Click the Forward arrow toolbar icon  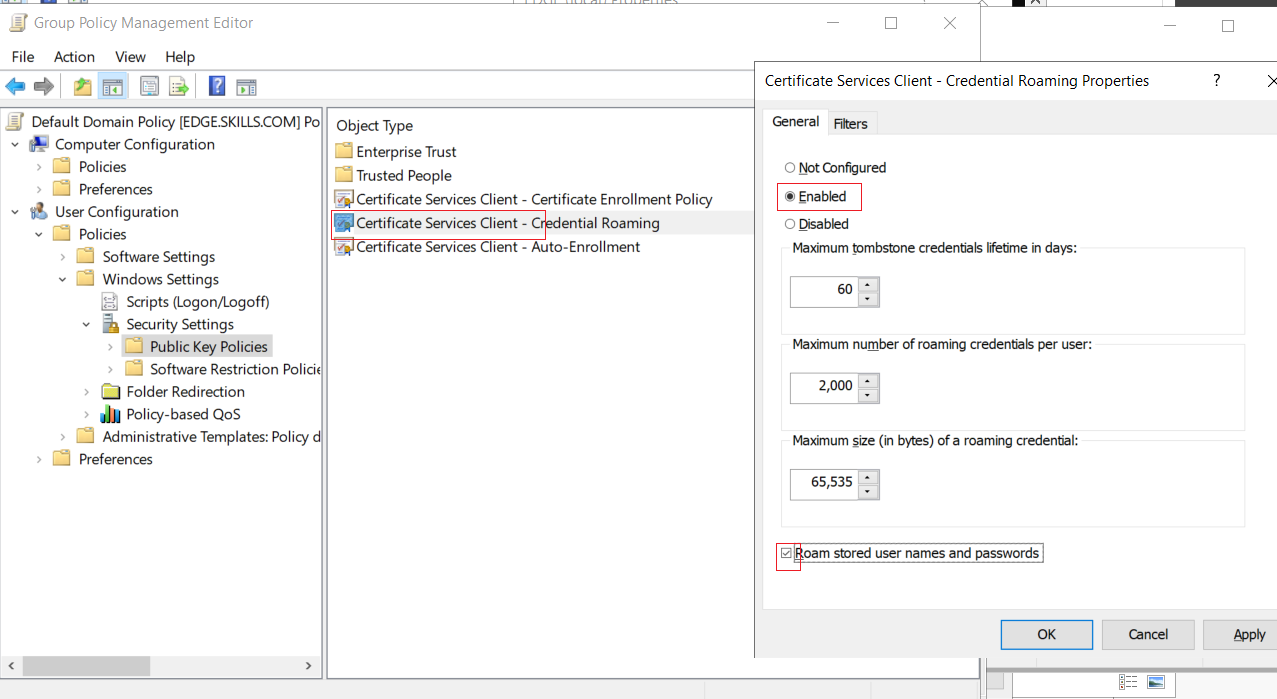click(44, 87)
